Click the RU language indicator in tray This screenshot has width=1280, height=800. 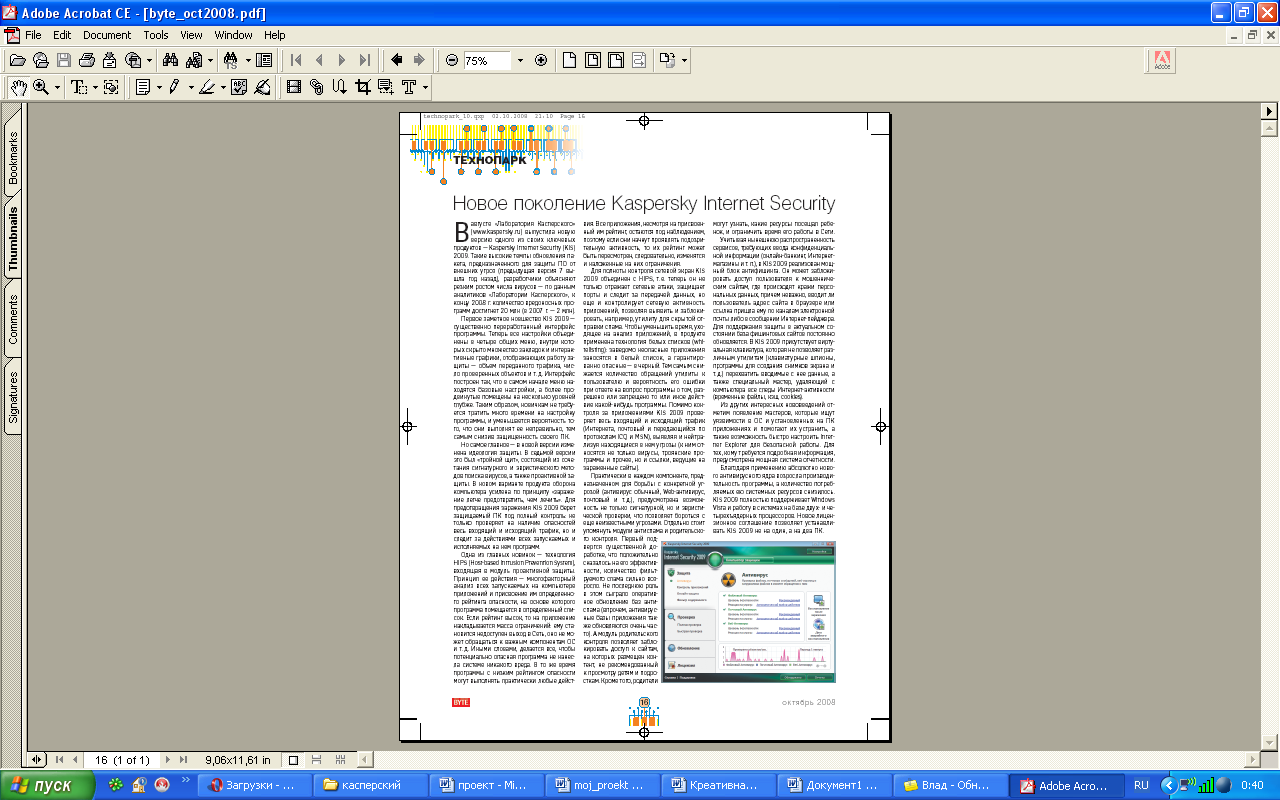pyautogui.click(x=1141, y=785)
